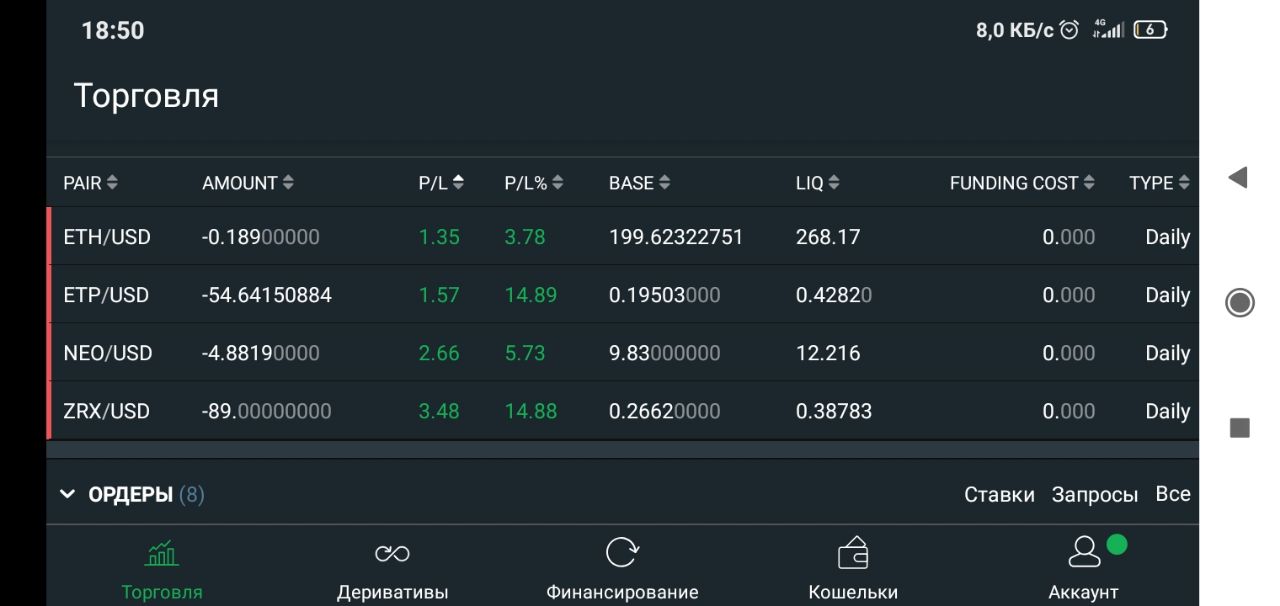1280x606 pixels.
Task: Tap the battery status icon
Action: (x=1151, y=30)
